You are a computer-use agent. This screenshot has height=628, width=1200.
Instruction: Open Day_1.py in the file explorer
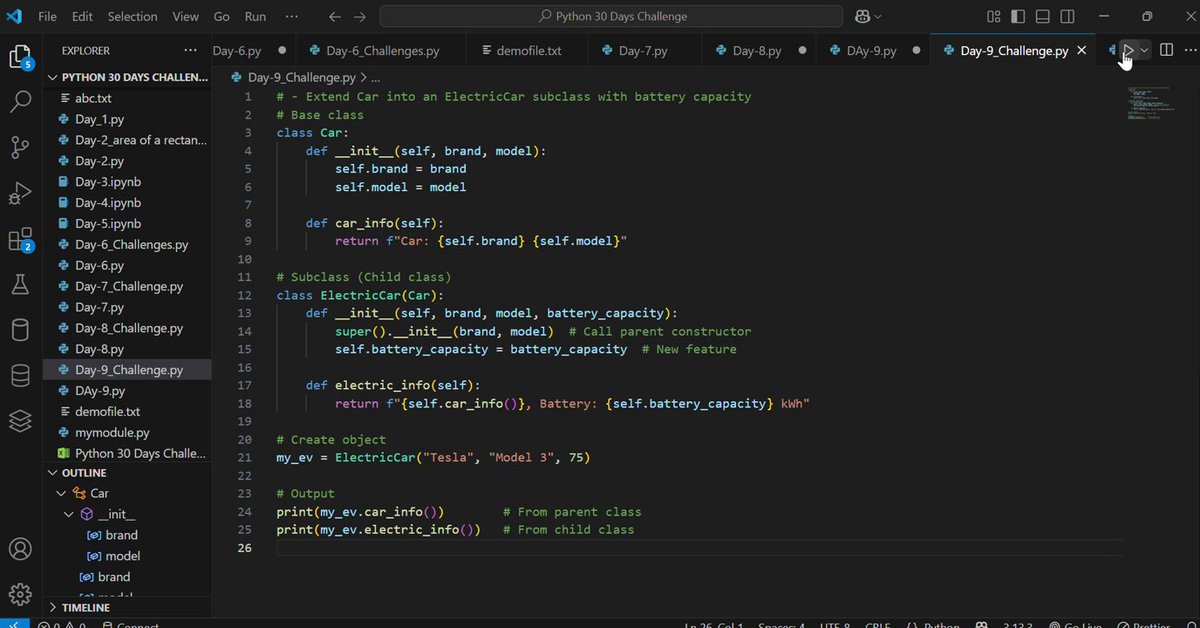point(128,119)
